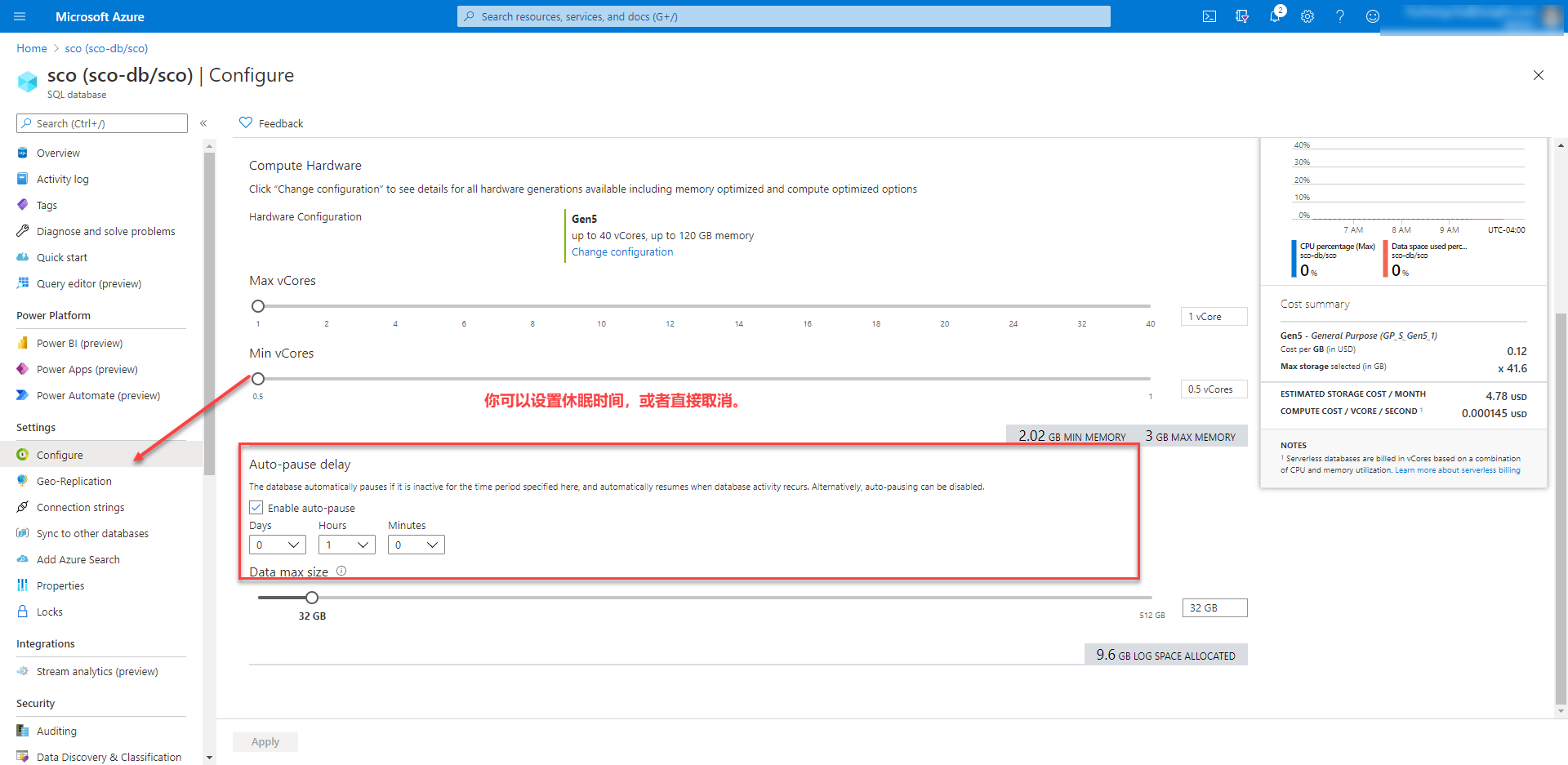The width and height of the screenshot is (1568, 765).
Task: Go to Home breadcrumb
Action: [32, 48]
